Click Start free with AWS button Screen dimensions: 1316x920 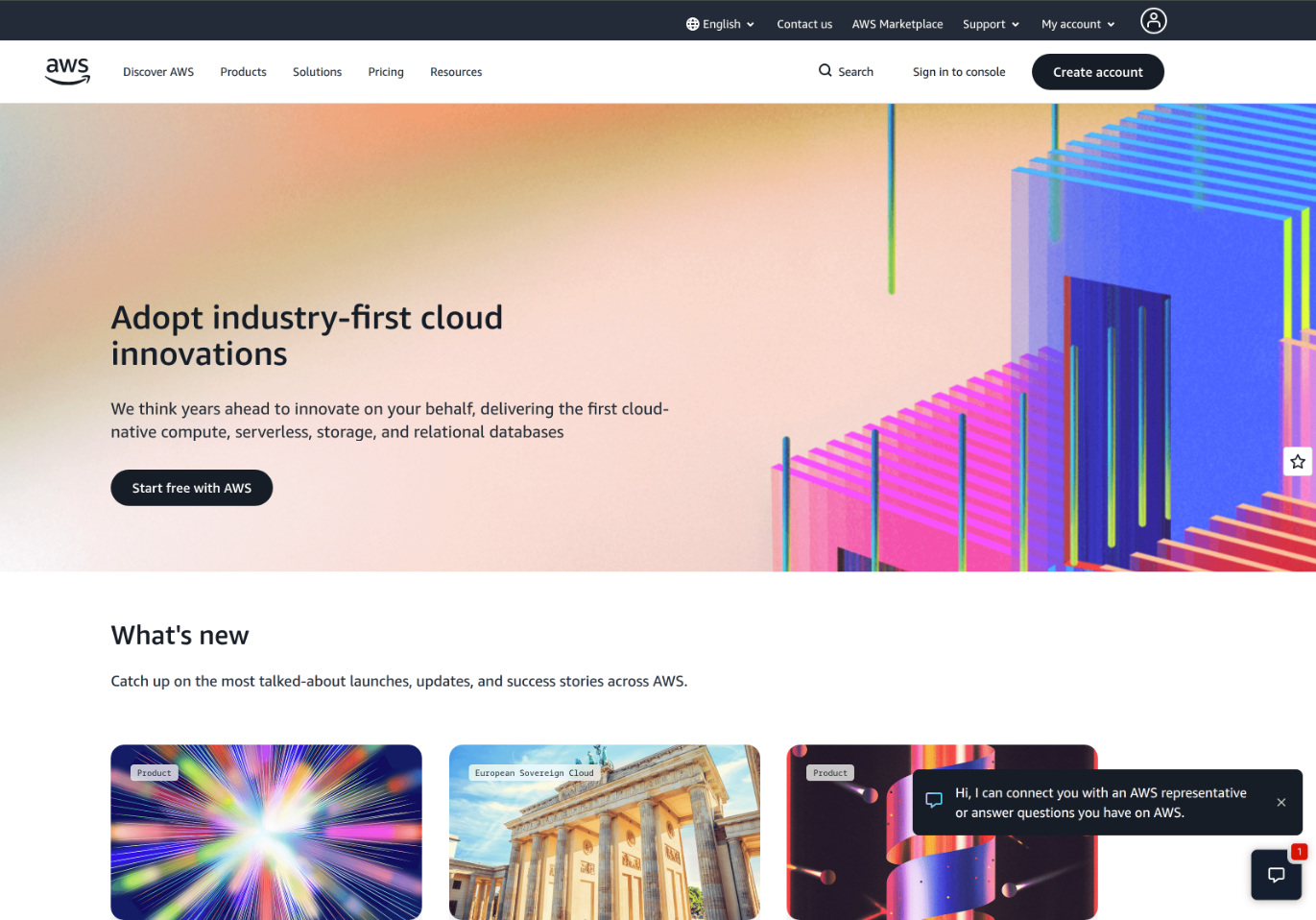192,488
